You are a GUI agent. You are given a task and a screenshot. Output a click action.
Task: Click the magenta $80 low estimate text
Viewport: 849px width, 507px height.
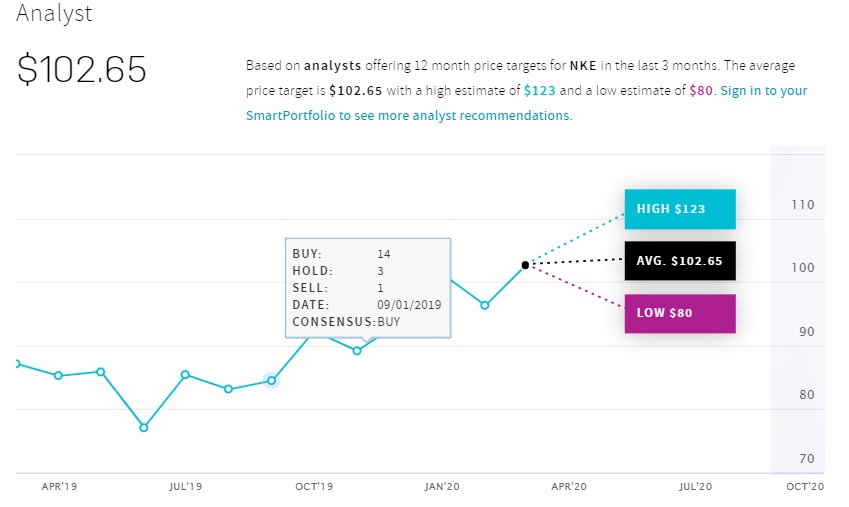[x=701, y=91]
